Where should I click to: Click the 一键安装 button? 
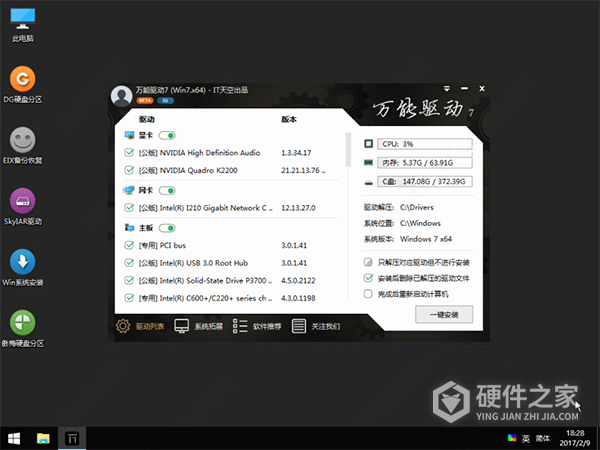click(x=444, y=315)
